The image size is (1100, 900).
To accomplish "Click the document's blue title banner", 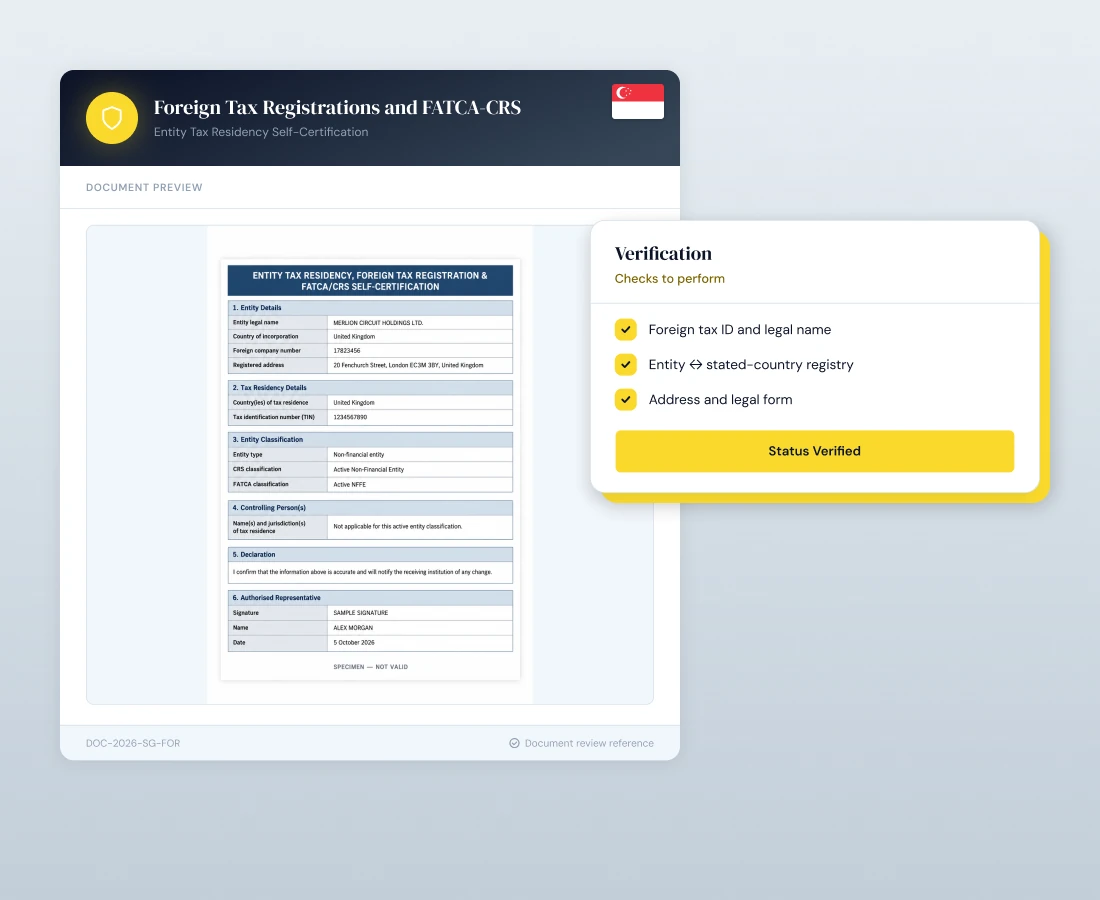I will click(x=370, y=281).
